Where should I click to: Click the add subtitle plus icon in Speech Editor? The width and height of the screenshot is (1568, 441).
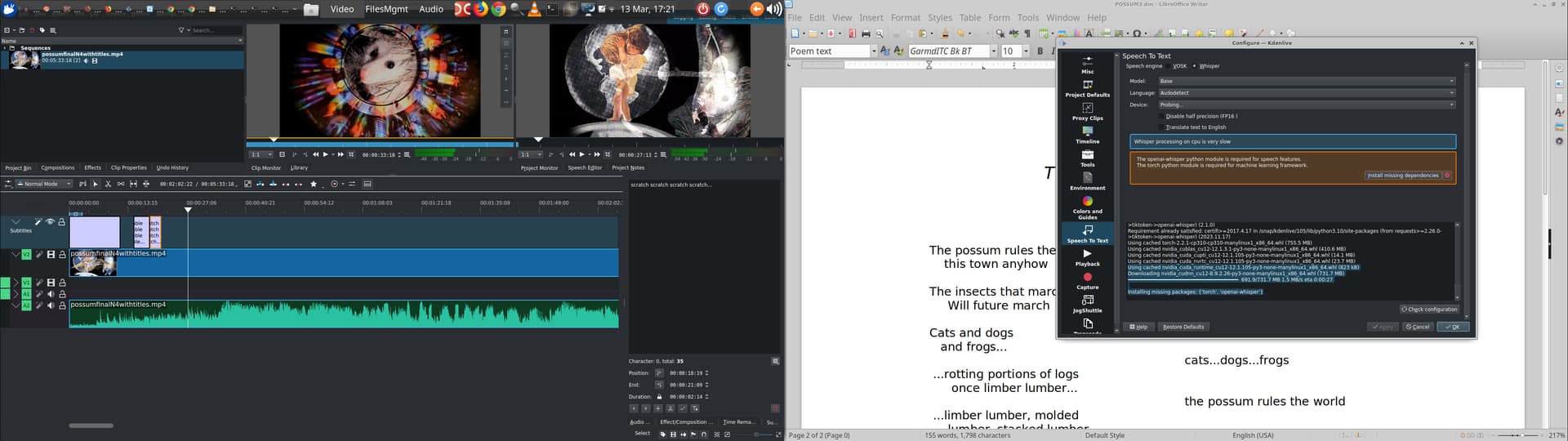tap(658, 408)
